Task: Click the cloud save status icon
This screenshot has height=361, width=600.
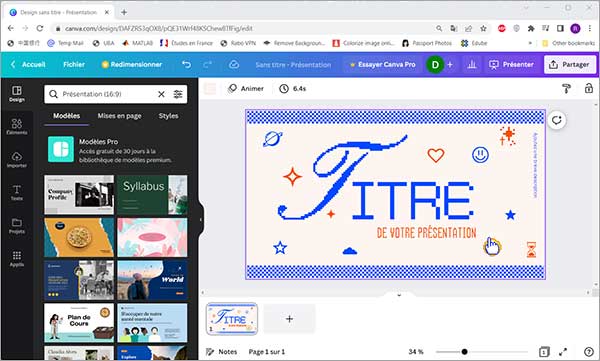Action: click(x=234, y=64)
